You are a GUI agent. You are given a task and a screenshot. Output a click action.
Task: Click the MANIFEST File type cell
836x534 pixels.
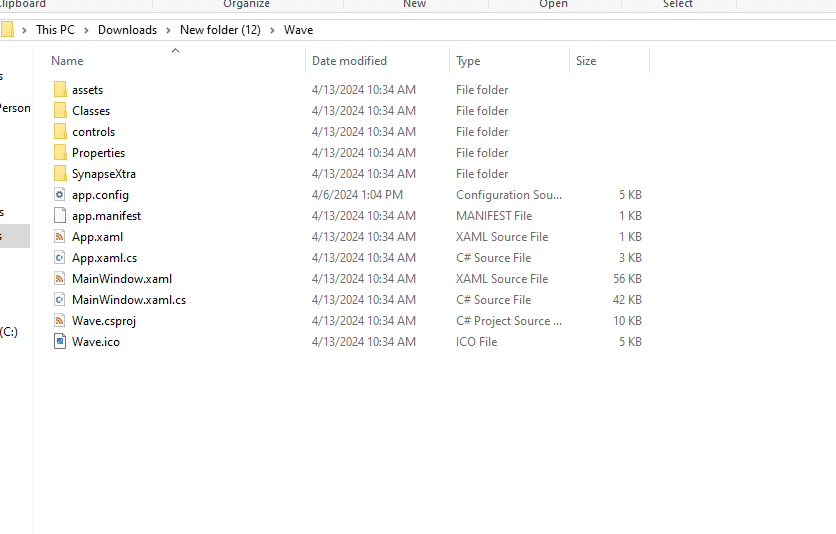click(494, 215)
